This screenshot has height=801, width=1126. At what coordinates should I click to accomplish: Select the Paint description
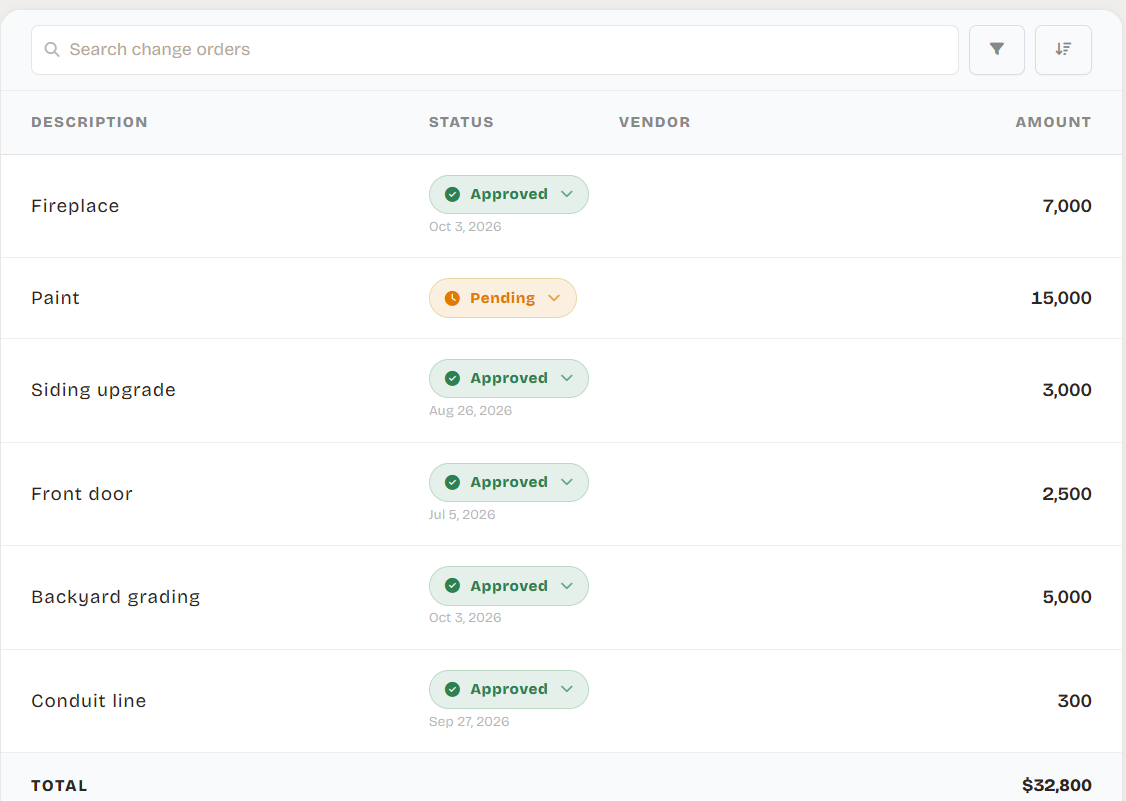(x=55, y=298)
